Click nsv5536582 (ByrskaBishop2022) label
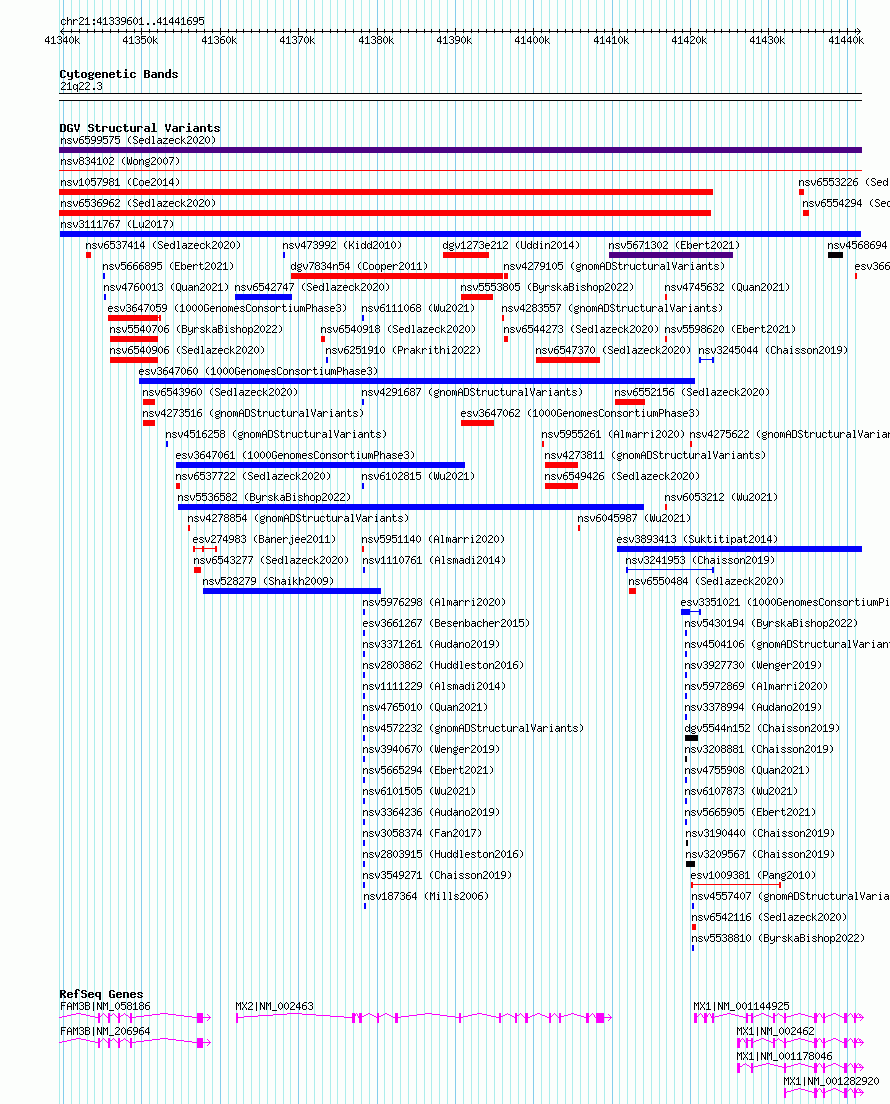The height and width of the screenshot is (1104, 890). coord(264,497)
